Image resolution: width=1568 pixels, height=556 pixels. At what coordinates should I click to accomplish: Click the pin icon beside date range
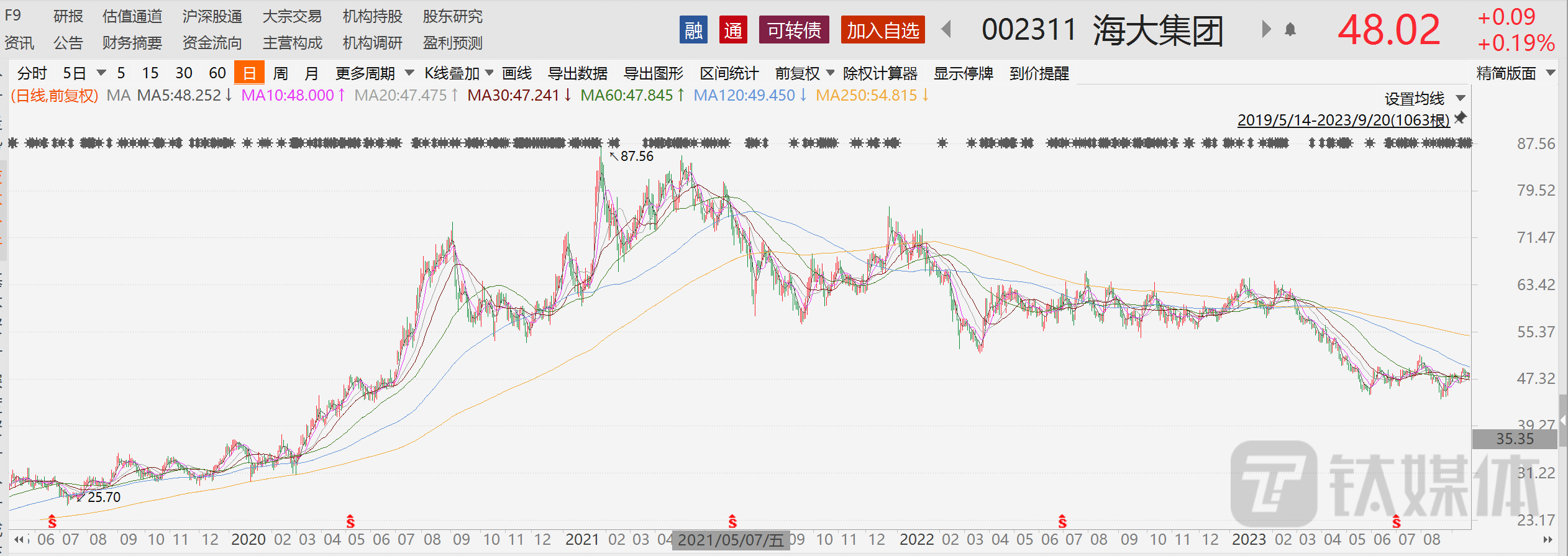[1461, 118]
